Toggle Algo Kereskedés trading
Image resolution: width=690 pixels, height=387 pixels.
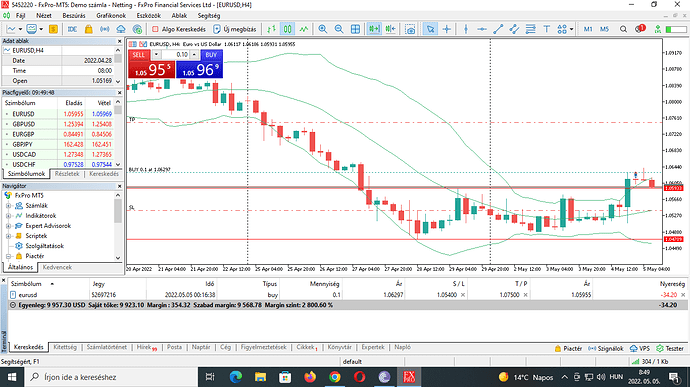[x=179, y=29]
